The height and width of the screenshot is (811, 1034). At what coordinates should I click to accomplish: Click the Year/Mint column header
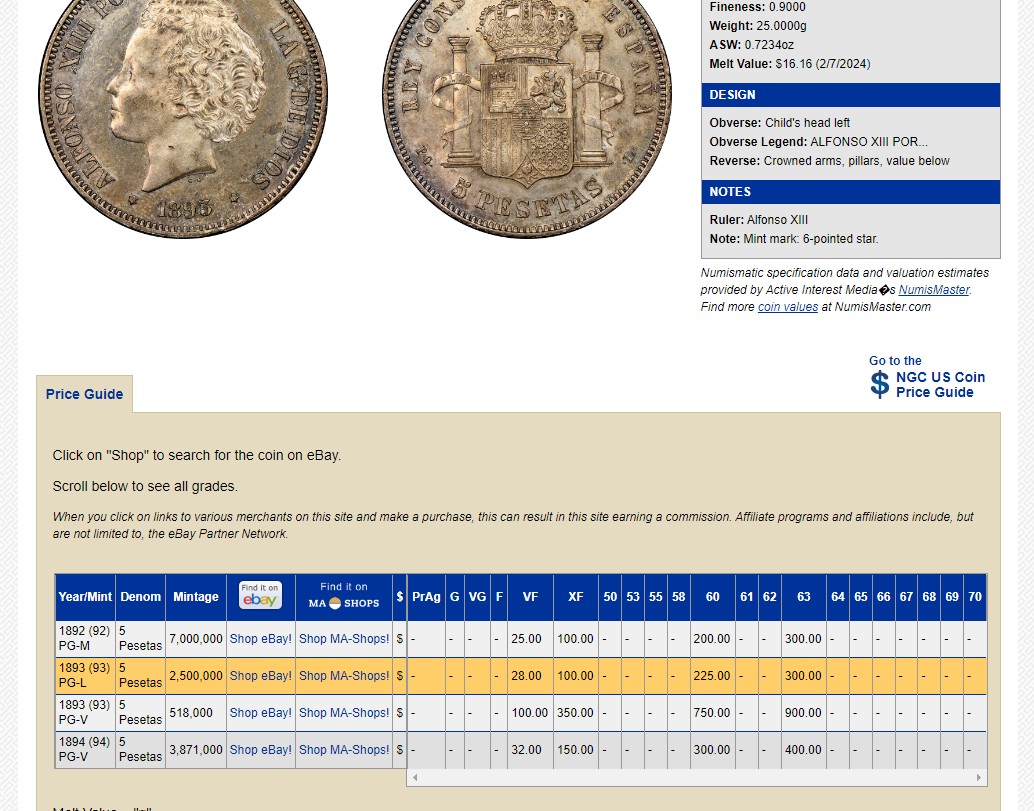[x=85, y=597]
